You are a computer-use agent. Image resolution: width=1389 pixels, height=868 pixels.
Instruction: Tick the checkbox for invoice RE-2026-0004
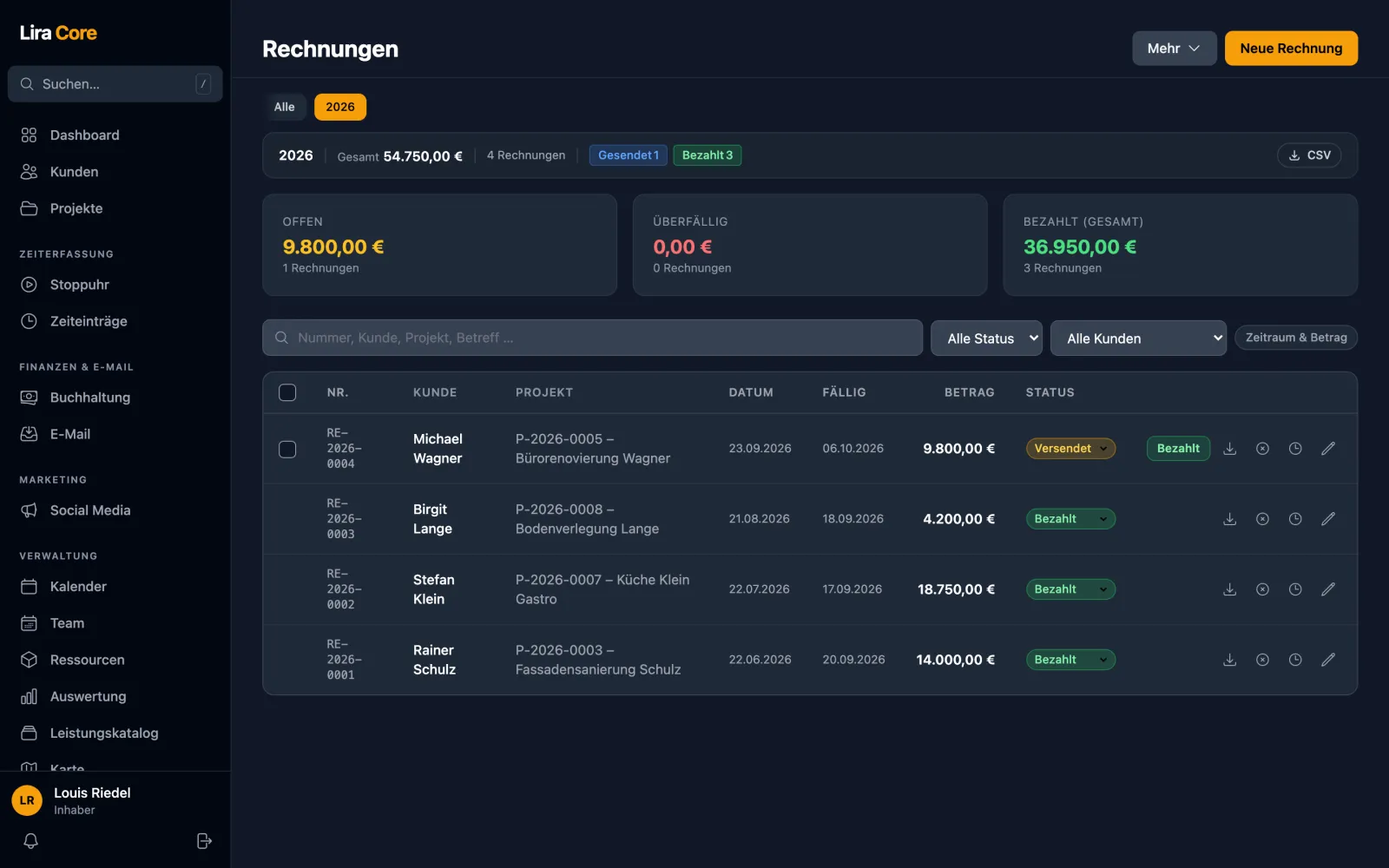tap(287, 449)
